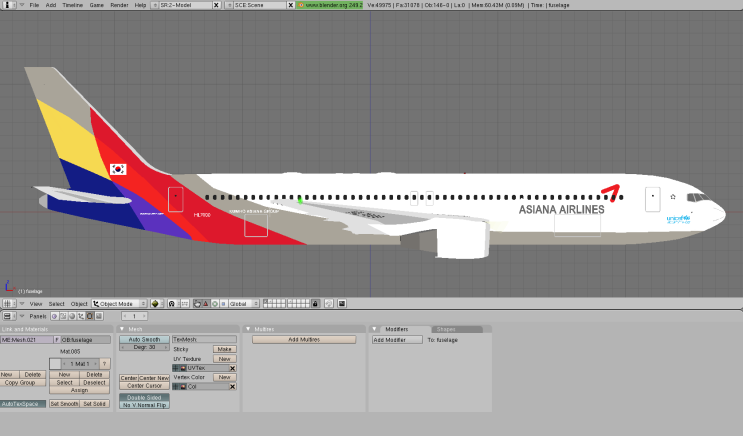Click the proportional edit circle icon
743x436 pixels.
(329, 304)
